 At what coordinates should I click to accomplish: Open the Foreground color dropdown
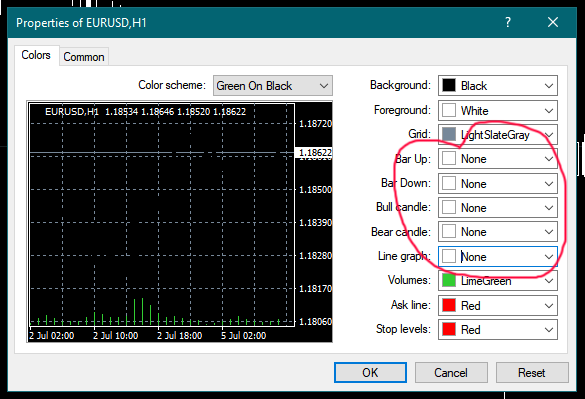(x=498, y=110)
